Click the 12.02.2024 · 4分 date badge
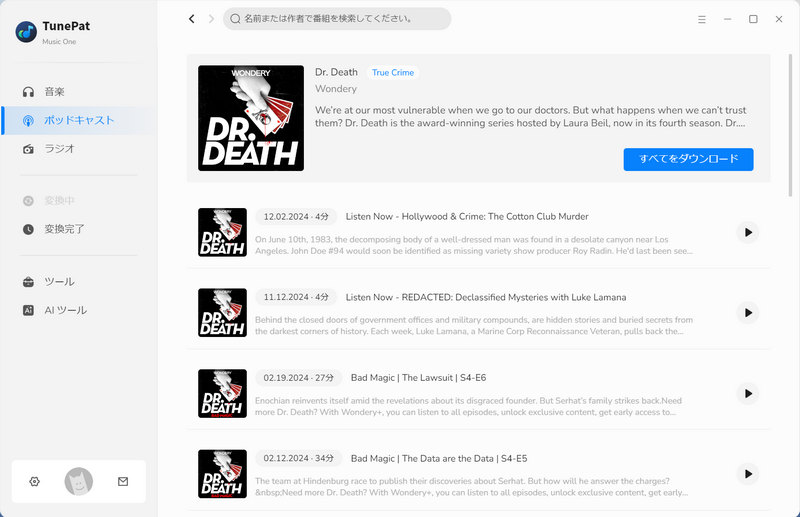This screenshot has width=800, height=517. pos(296,216)
